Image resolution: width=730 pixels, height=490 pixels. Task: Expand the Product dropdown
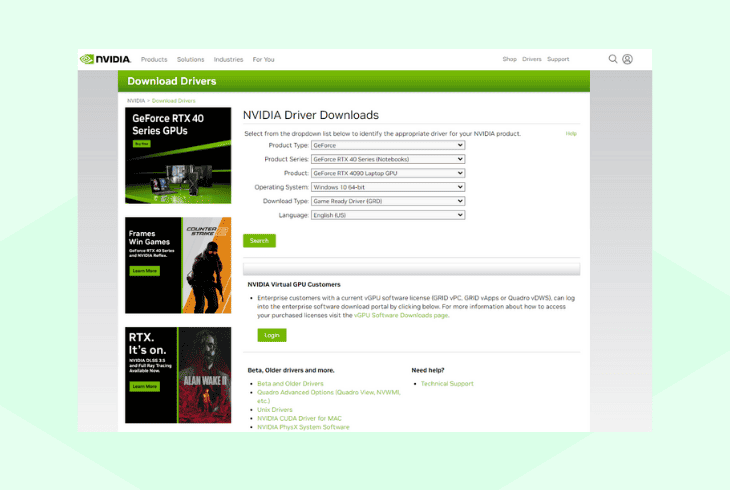pos(388,173)
